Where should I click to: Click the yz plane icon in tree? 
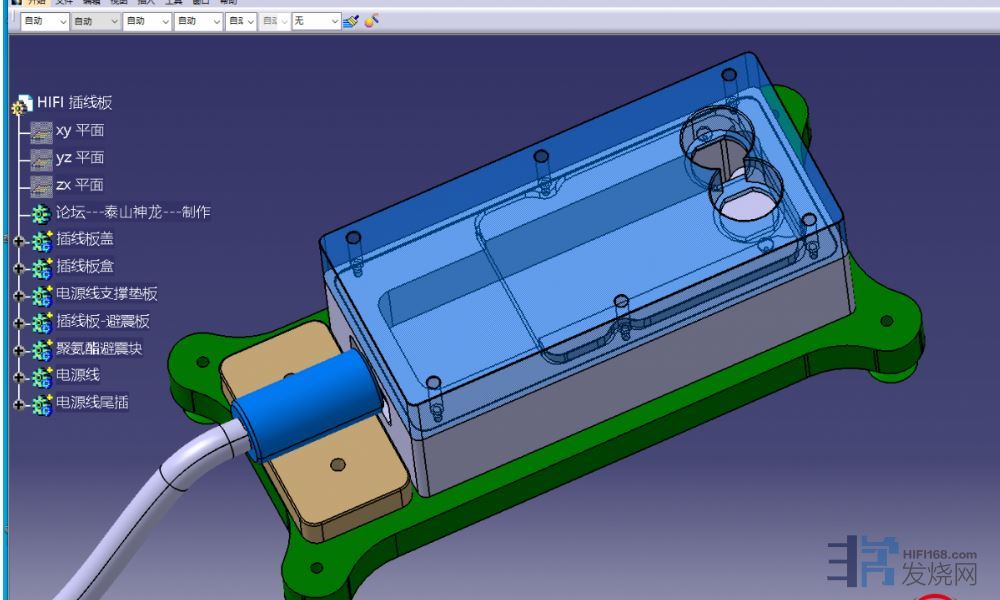41,158
